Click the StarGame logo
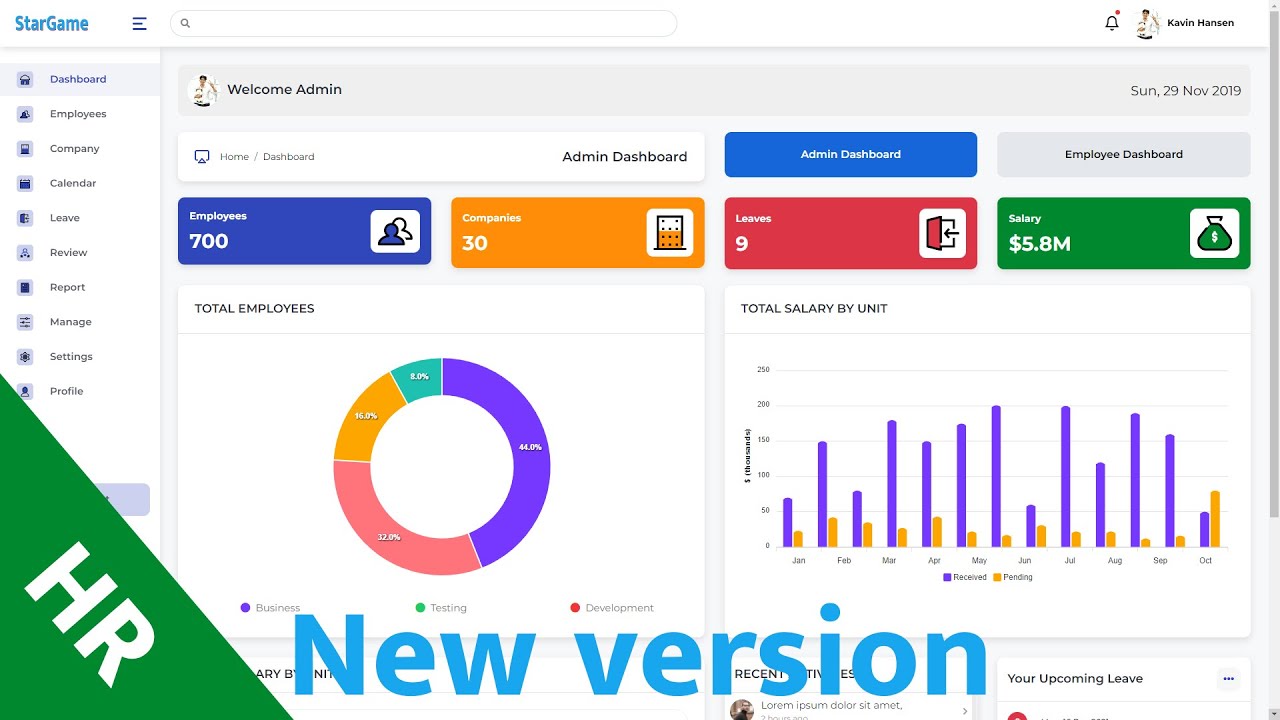Viewport: 1280px width, 720px height. coord(51,23)
